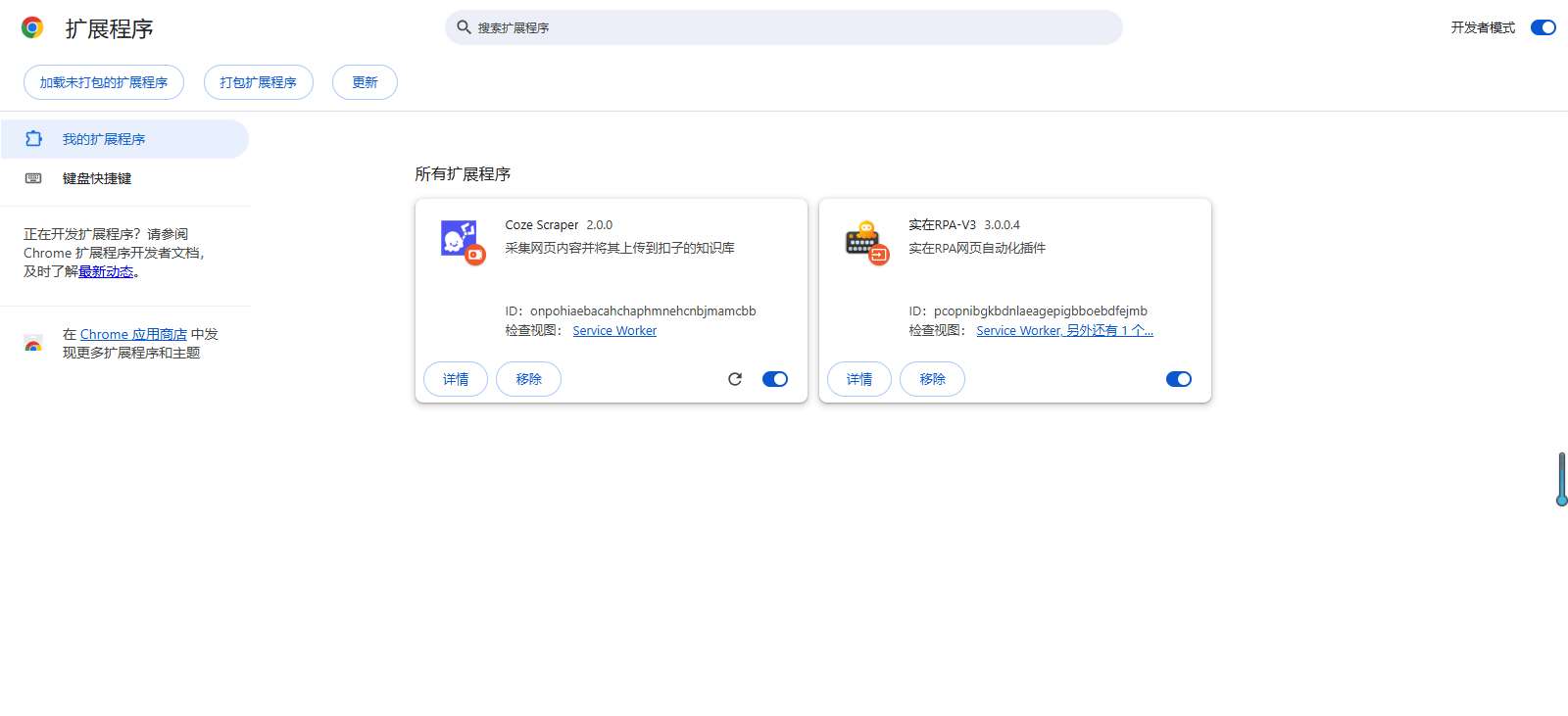Screen dimensions: 1568x716
Task: Click Coze Scraper ID onpohiaebacahchaphmnehcnbjmamcbb
Action: 643,310
